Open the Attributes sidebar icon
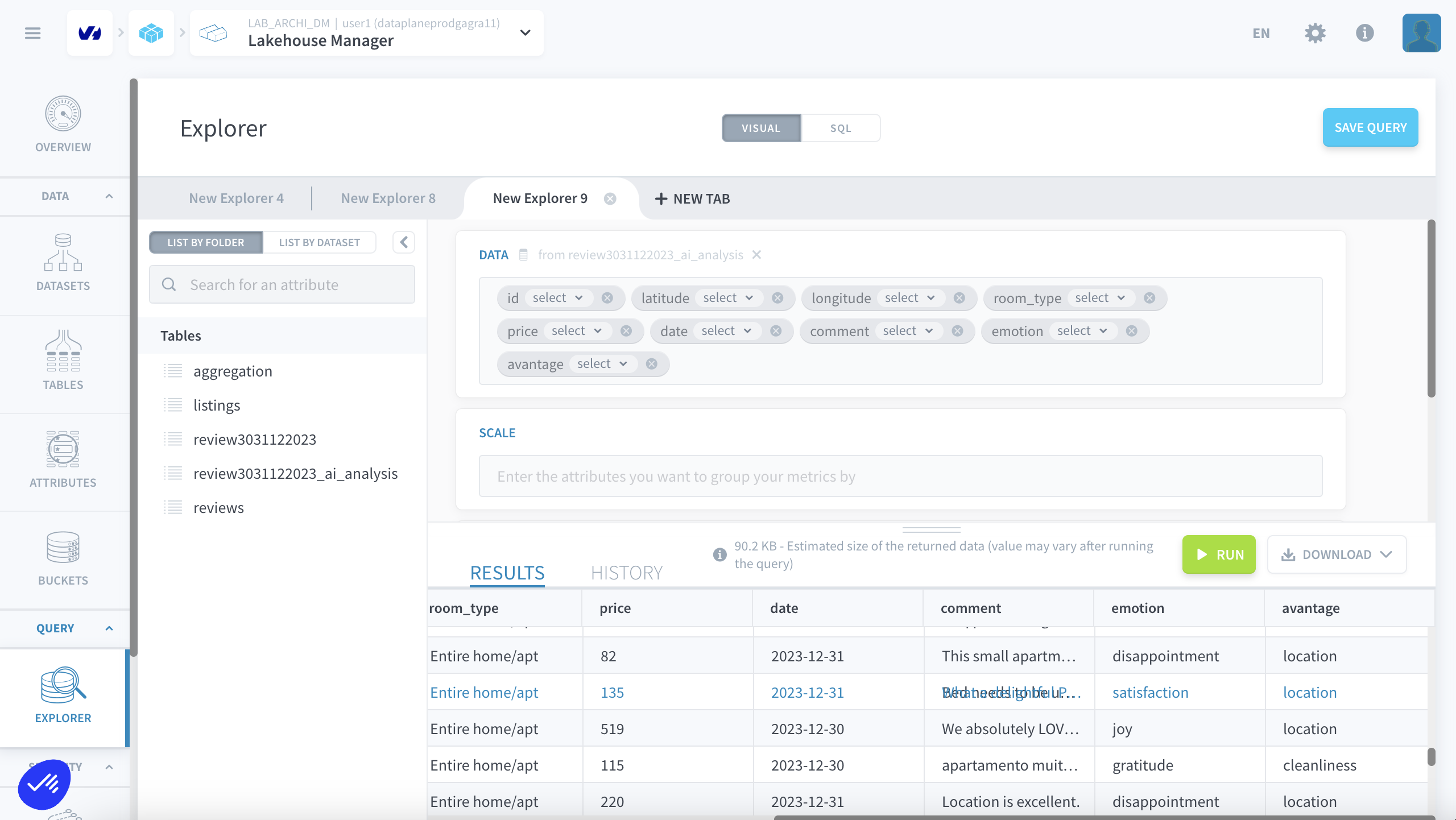Image resolution: width=1456 pixels, height=820 pixels. pos(63,449)
